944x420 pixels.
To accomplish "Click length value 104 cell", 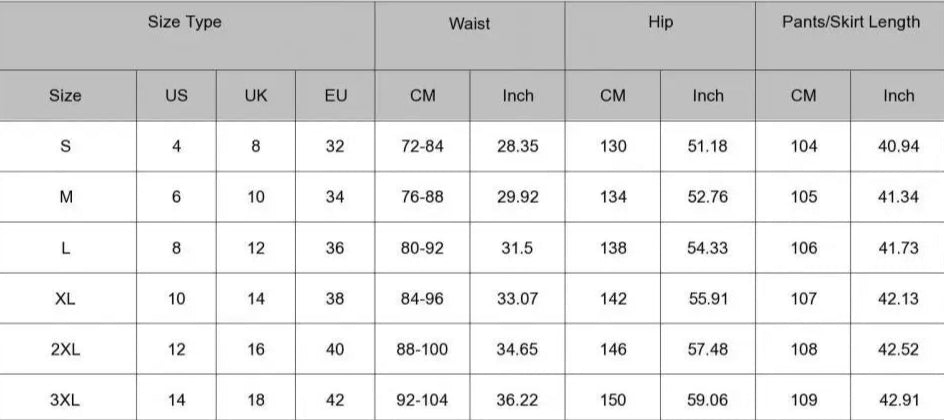I will click(x=803, y=146).
